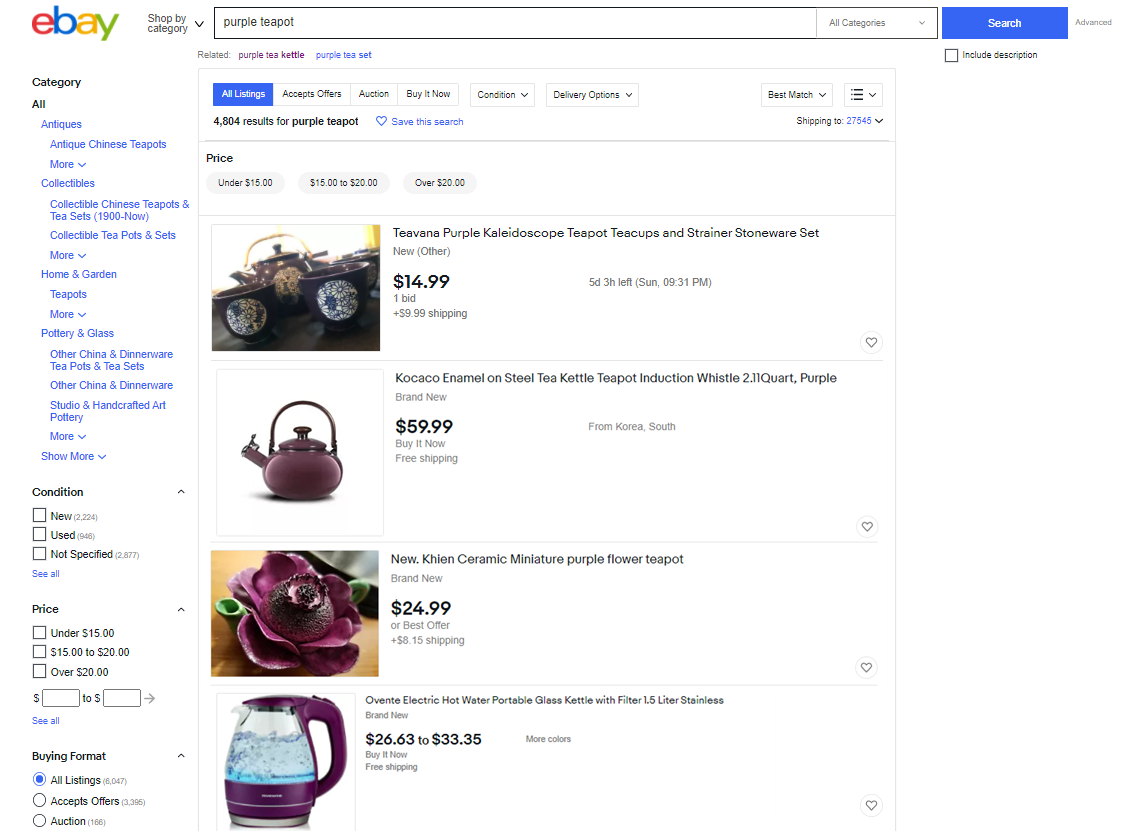Tick the Used condition checkbox
1124x831 pixels.
point(39,534)
